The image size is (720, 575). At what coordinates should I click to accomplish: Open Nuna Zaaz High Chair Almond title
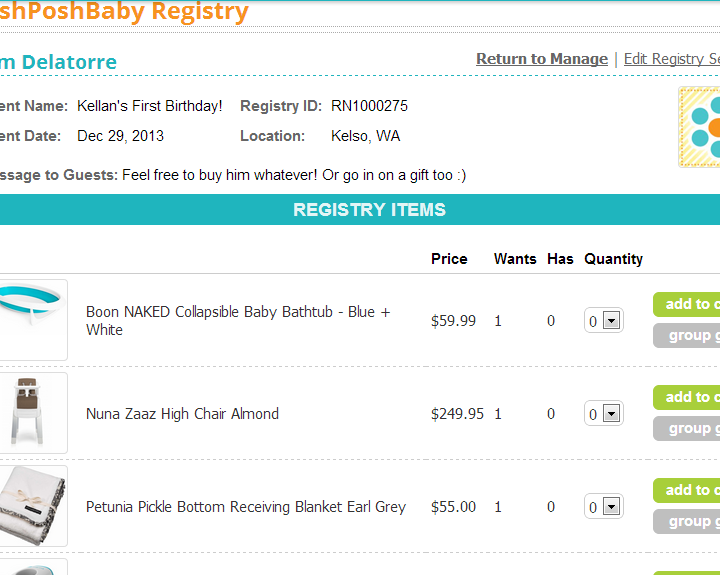pyautogui.click(x=182, y=414)
